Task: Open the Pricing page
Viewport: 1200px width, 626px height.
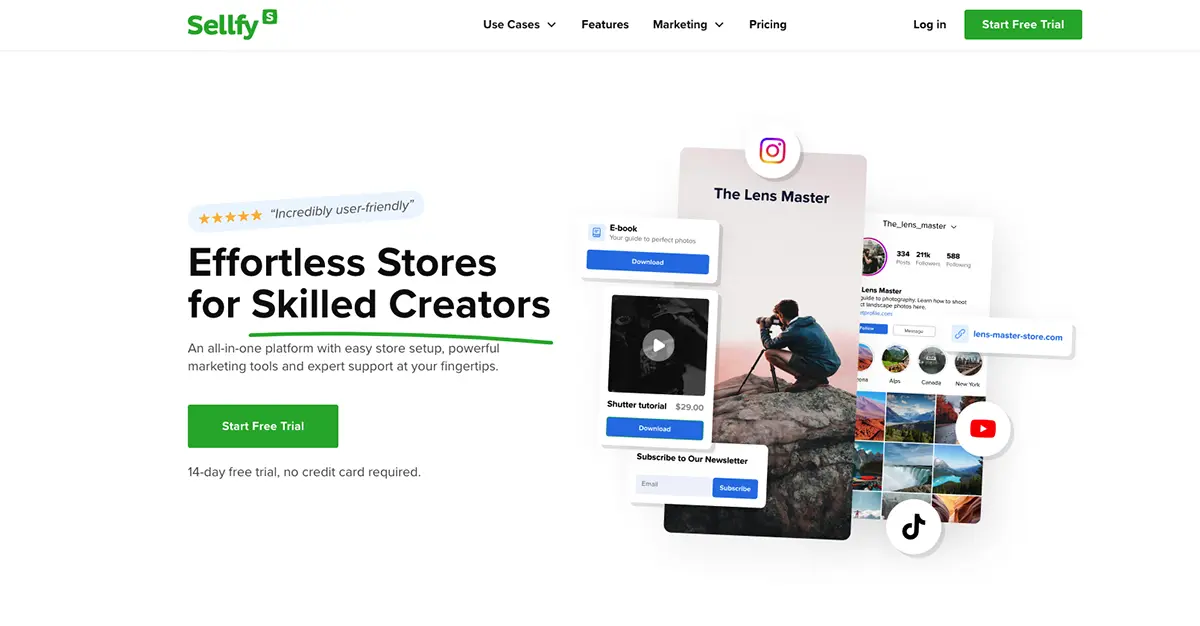Action: 768,24
